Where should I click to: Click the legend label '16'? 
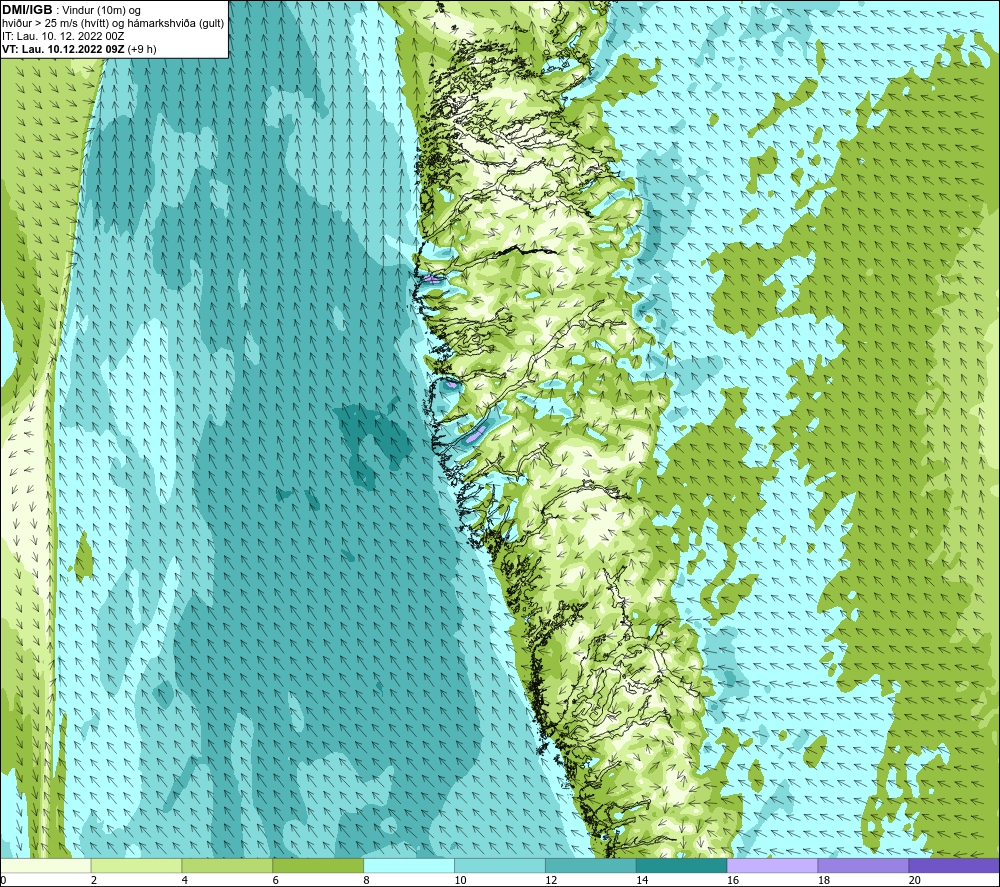click(x=733, y=880)
